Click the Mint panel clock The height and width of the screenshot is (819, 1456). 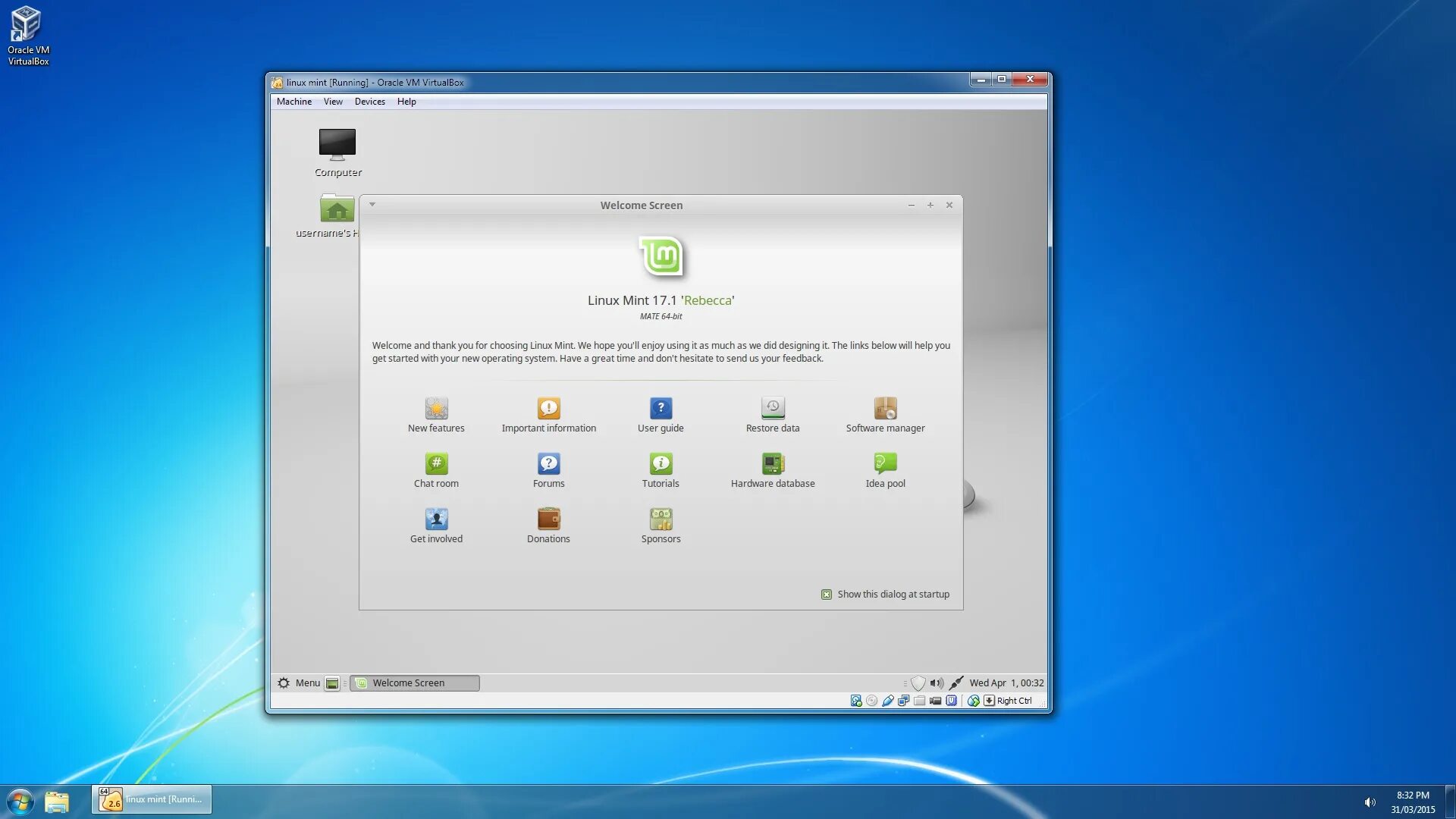tap(1006, 683)
